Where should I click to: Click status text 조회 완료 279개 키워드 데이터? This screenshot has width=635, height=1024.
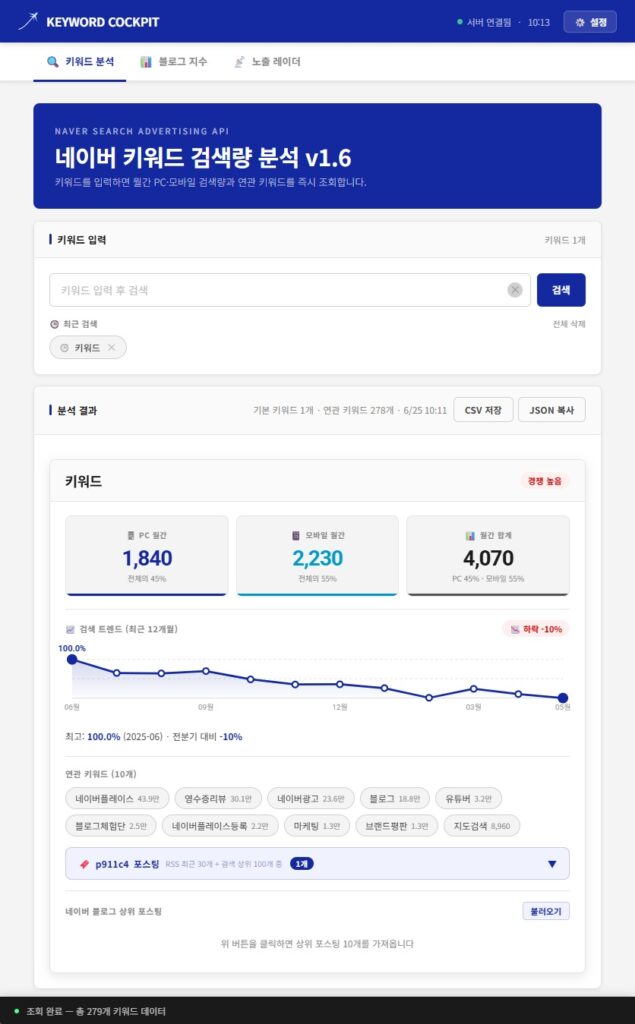click(96, 1011)
